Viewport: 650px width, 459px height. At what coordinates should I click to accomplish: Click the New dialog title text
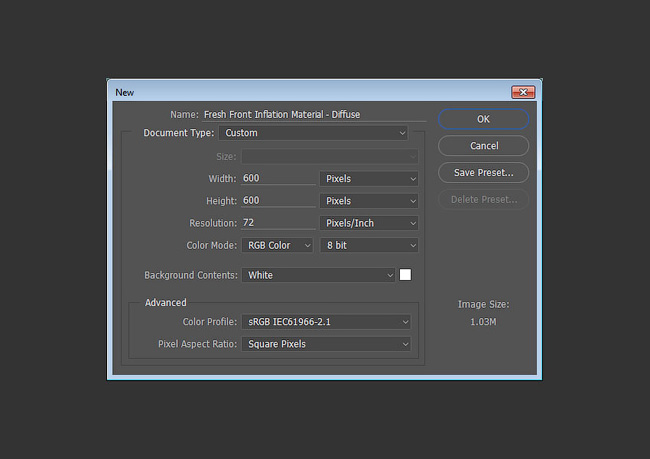pyautogui.click(x=124, y=92)
